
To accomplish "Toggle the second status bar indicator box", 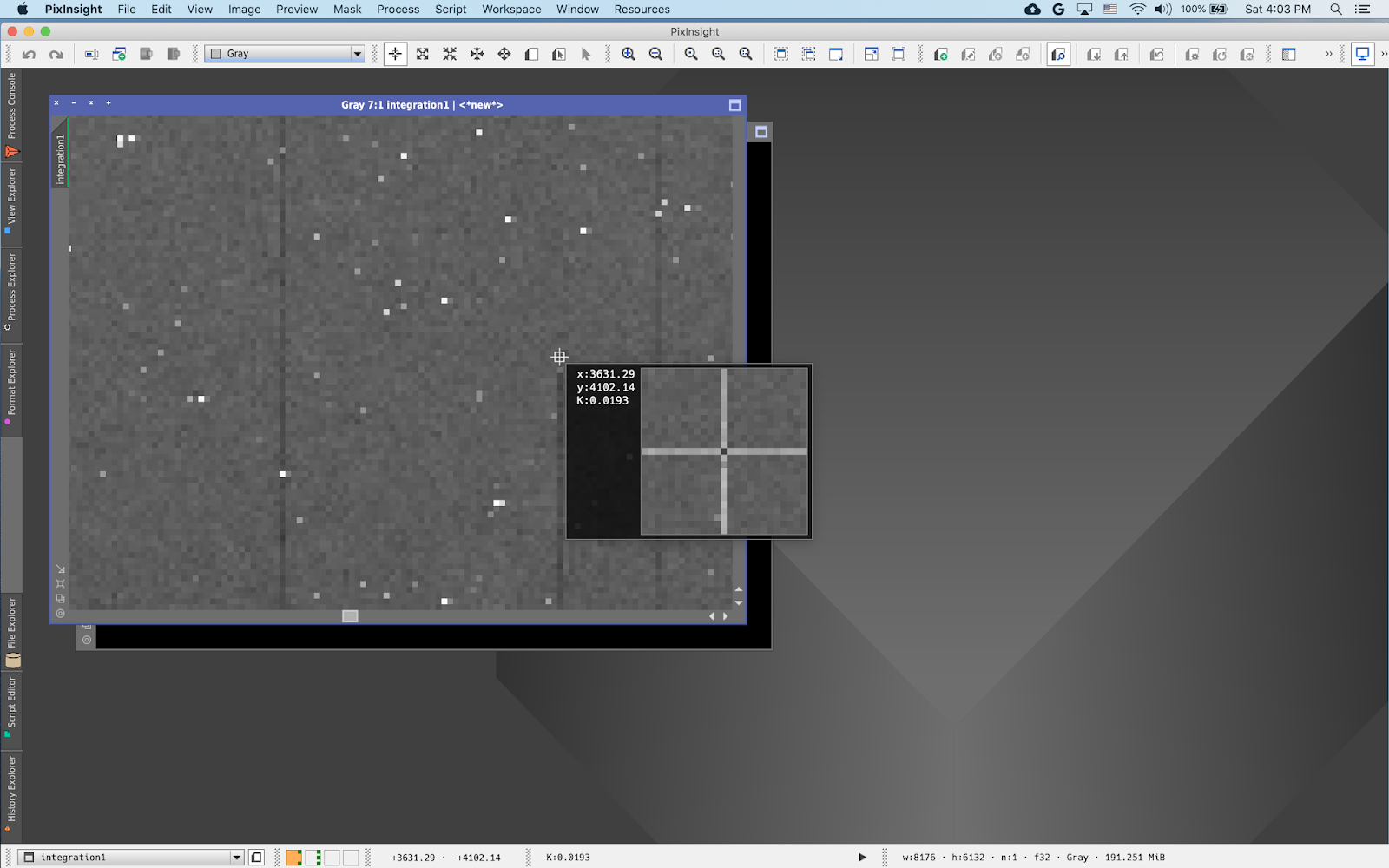I will click(313, 858).
